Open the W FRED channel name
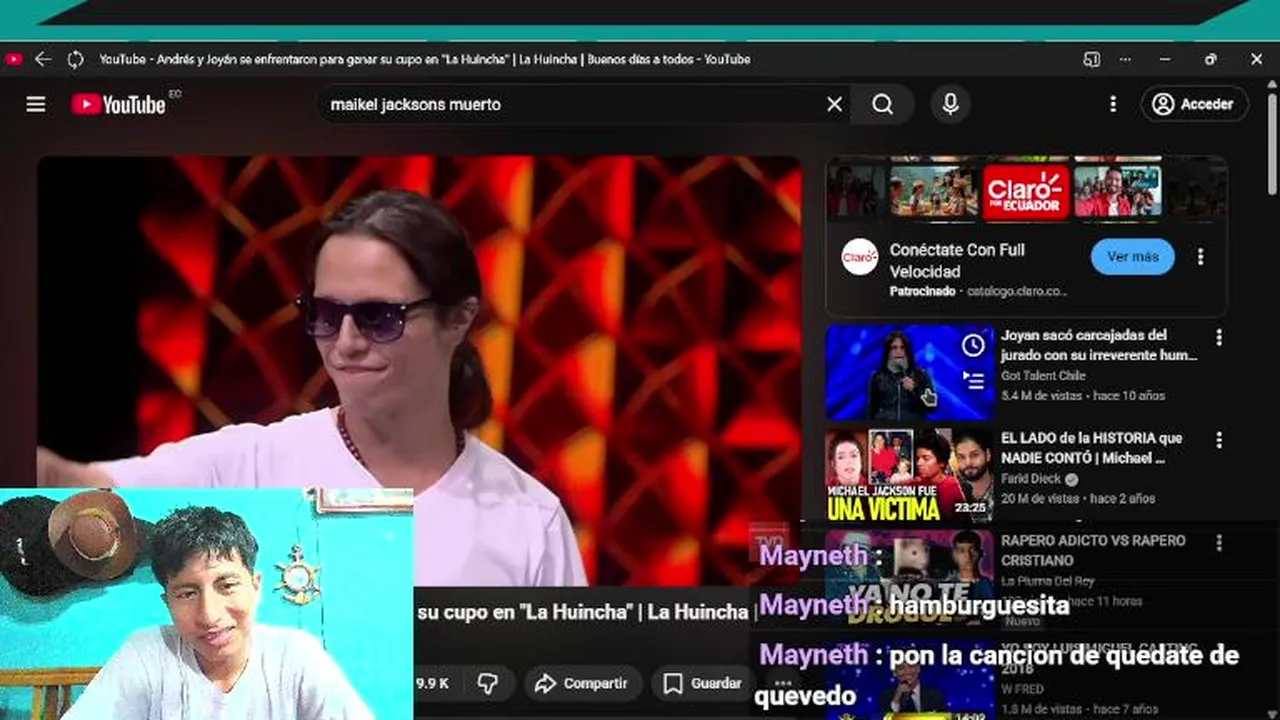Screen dimensions: 1280x720 [x=1021, y=687]
